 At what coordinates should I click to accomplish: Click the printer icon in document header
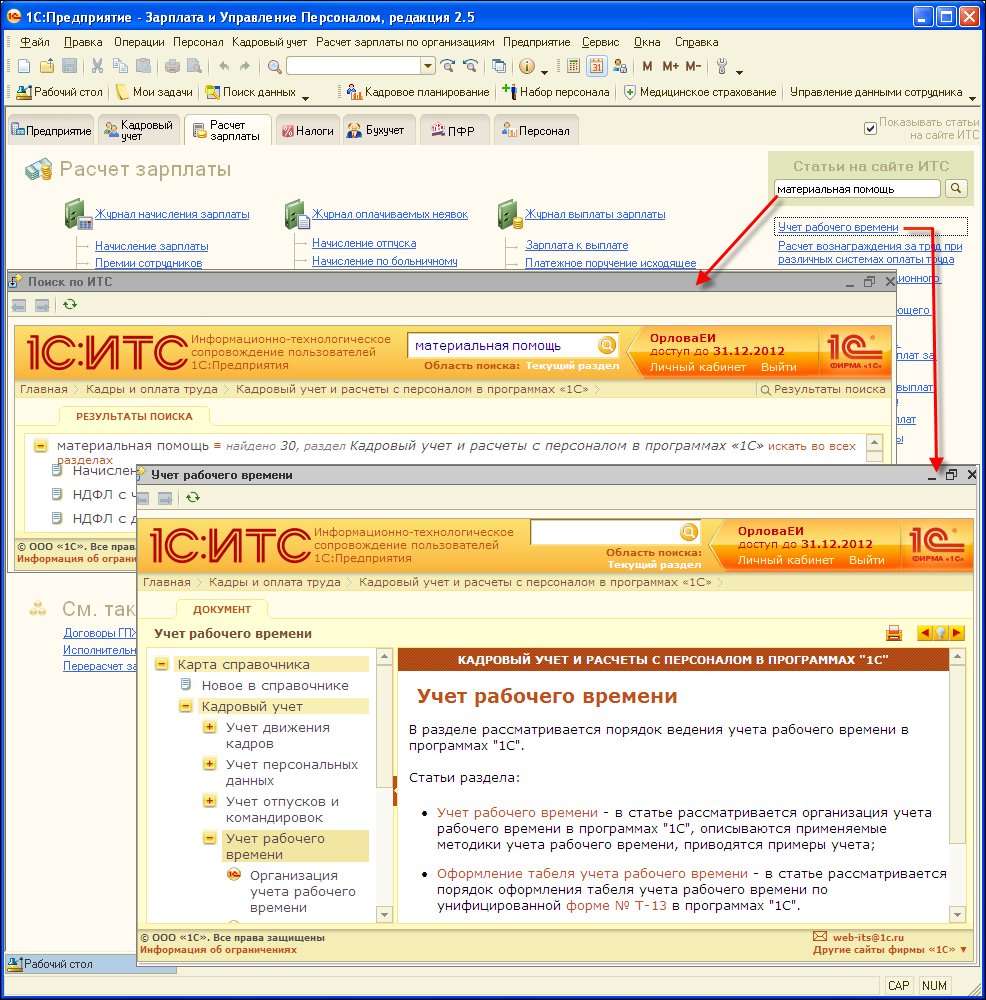(894, 633)
